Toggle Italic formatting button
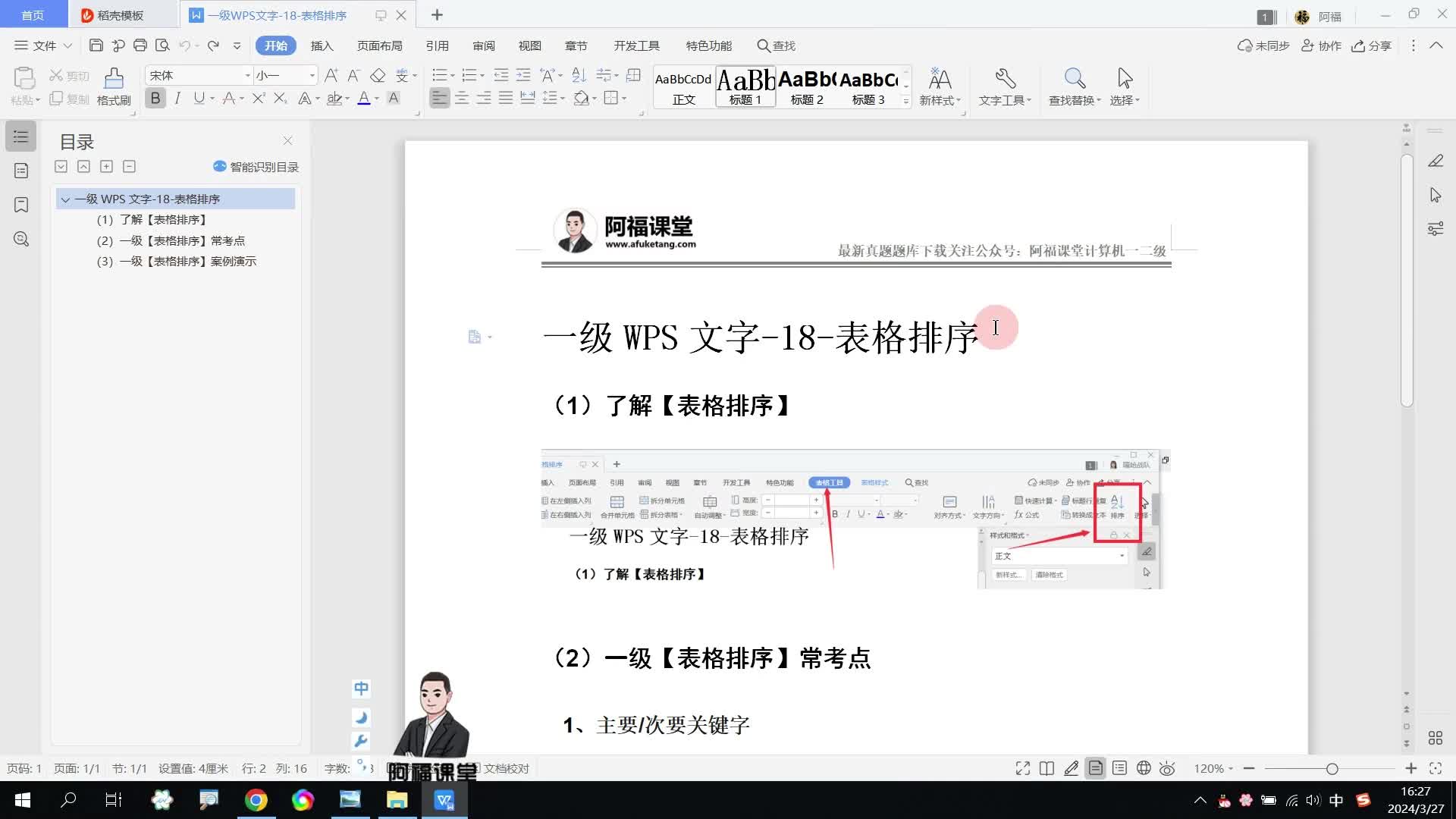Image resolution: width=1456 pixels, height=819 pixels. tap(177, 98)
